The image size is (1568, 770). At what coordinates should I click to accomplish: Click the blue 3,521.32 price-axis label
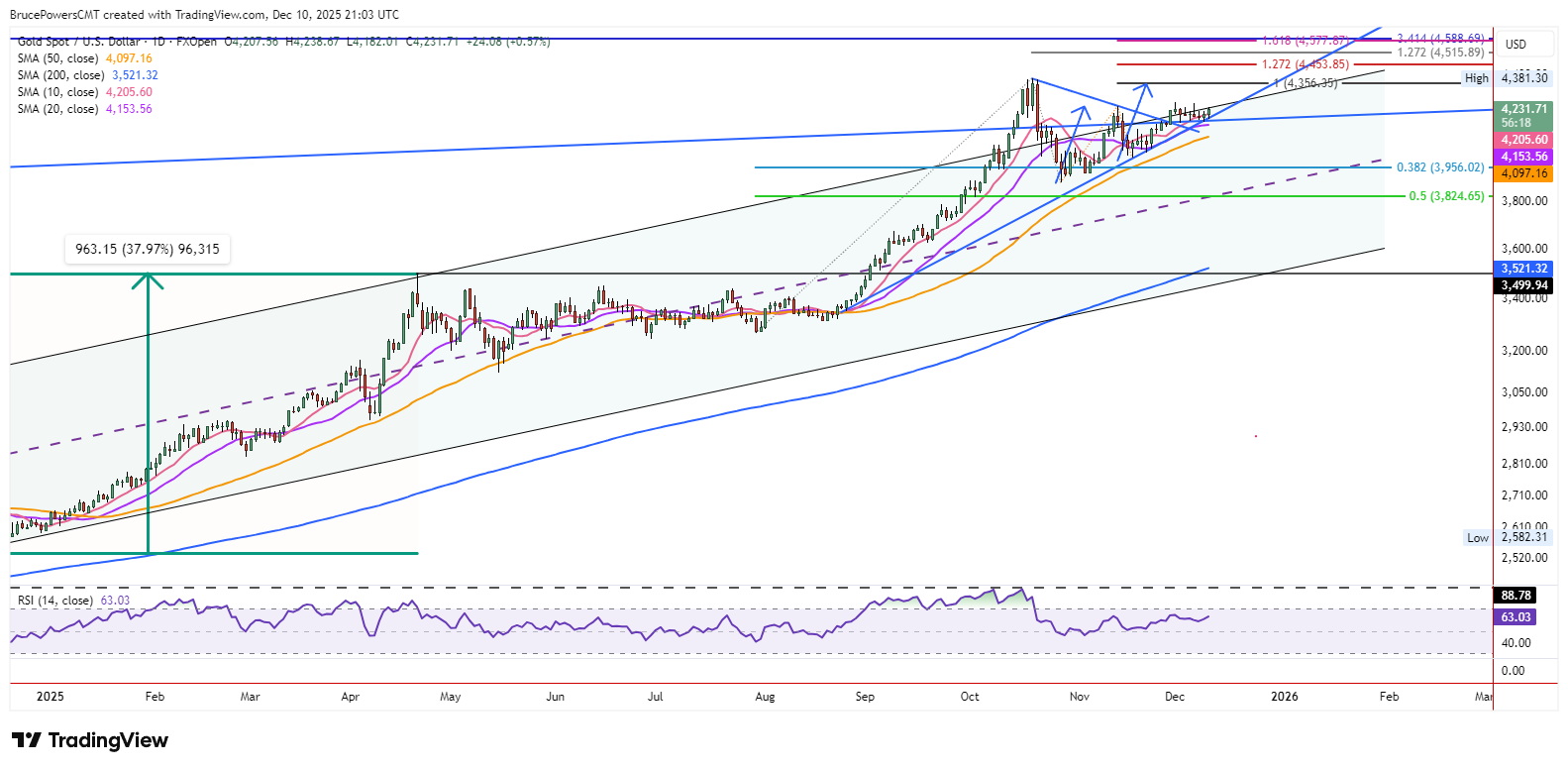1523,269
